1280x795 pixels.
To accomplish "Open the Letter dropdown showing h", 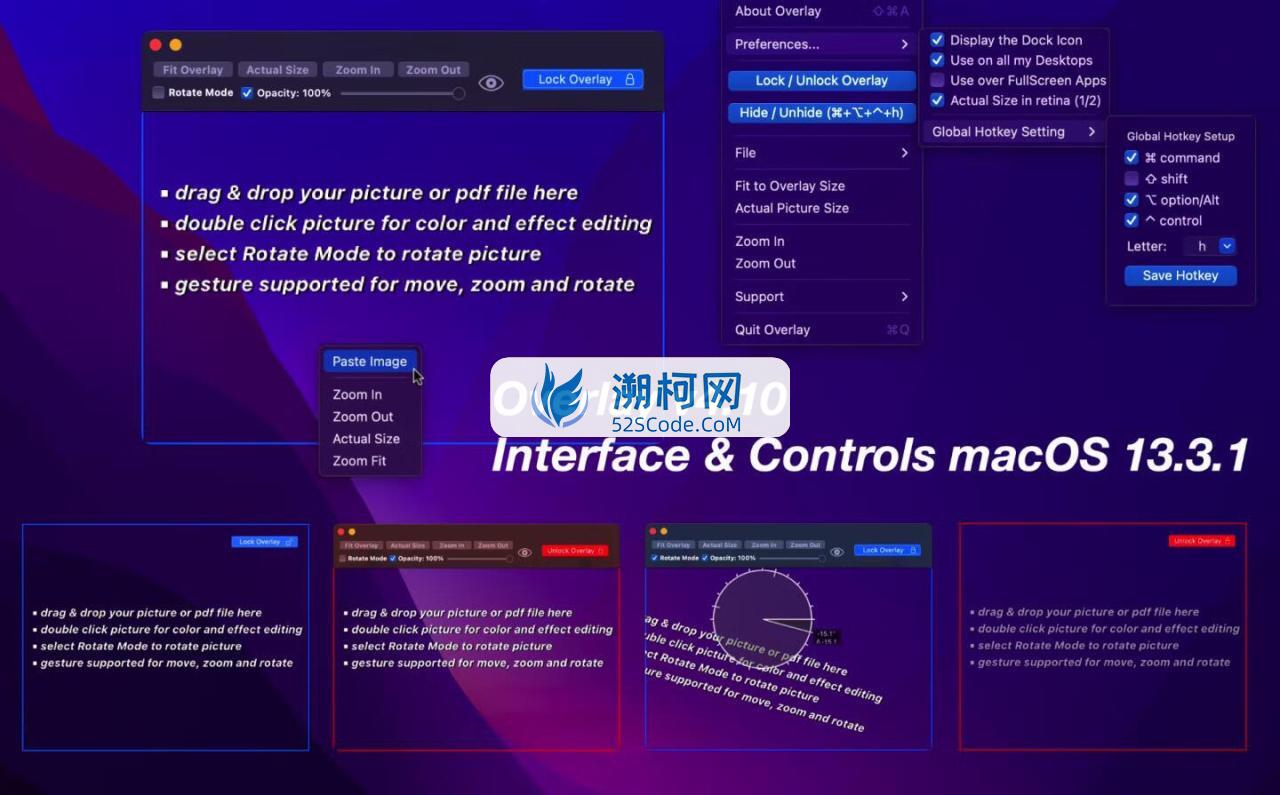I will click(1210, 246).
